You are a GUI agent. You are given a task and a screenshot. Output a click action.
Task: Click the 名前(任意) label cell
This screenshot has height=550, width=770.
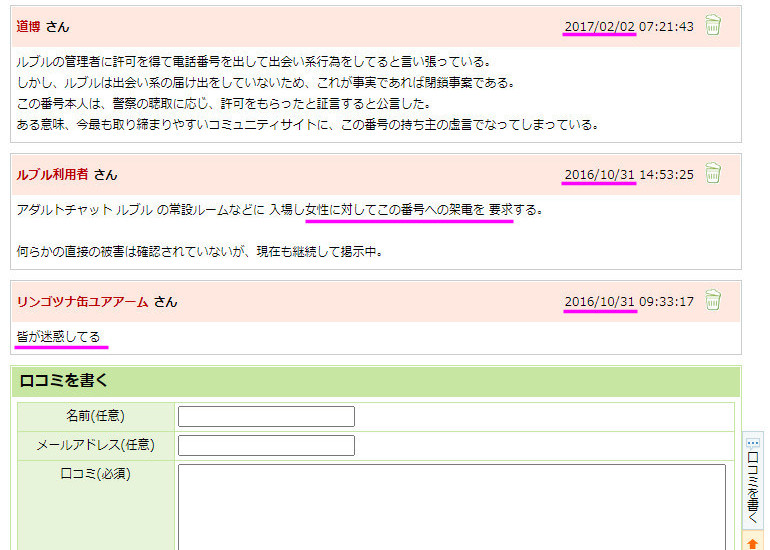point(96,416)
